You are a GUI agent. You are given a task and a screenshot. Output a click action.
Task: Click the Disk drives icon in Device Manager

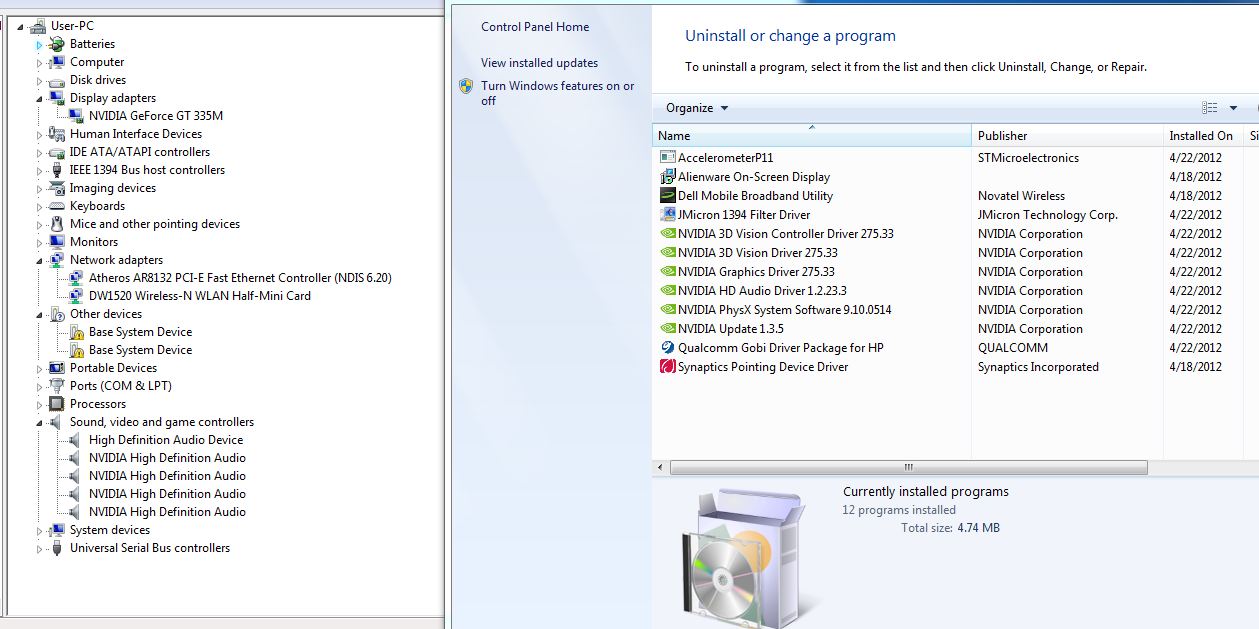(x=57, y=80)
